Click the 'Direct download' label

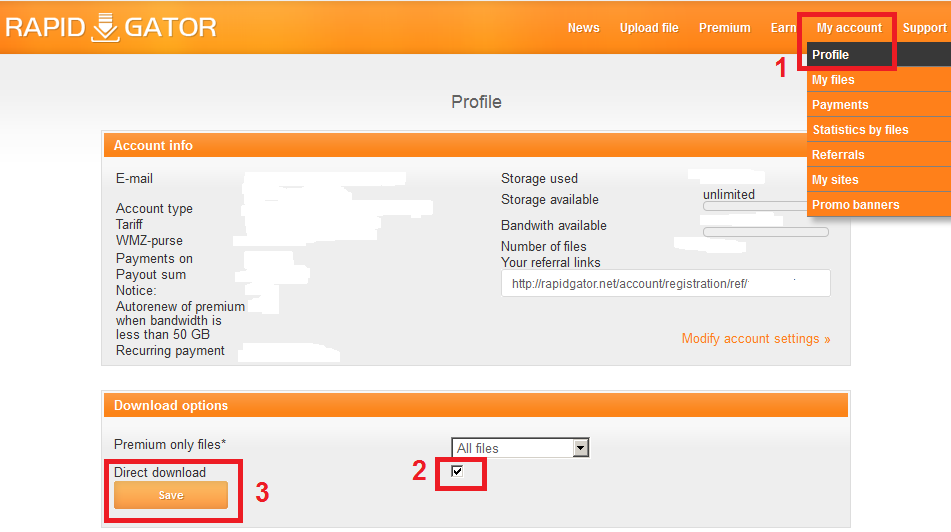(160, 473)
